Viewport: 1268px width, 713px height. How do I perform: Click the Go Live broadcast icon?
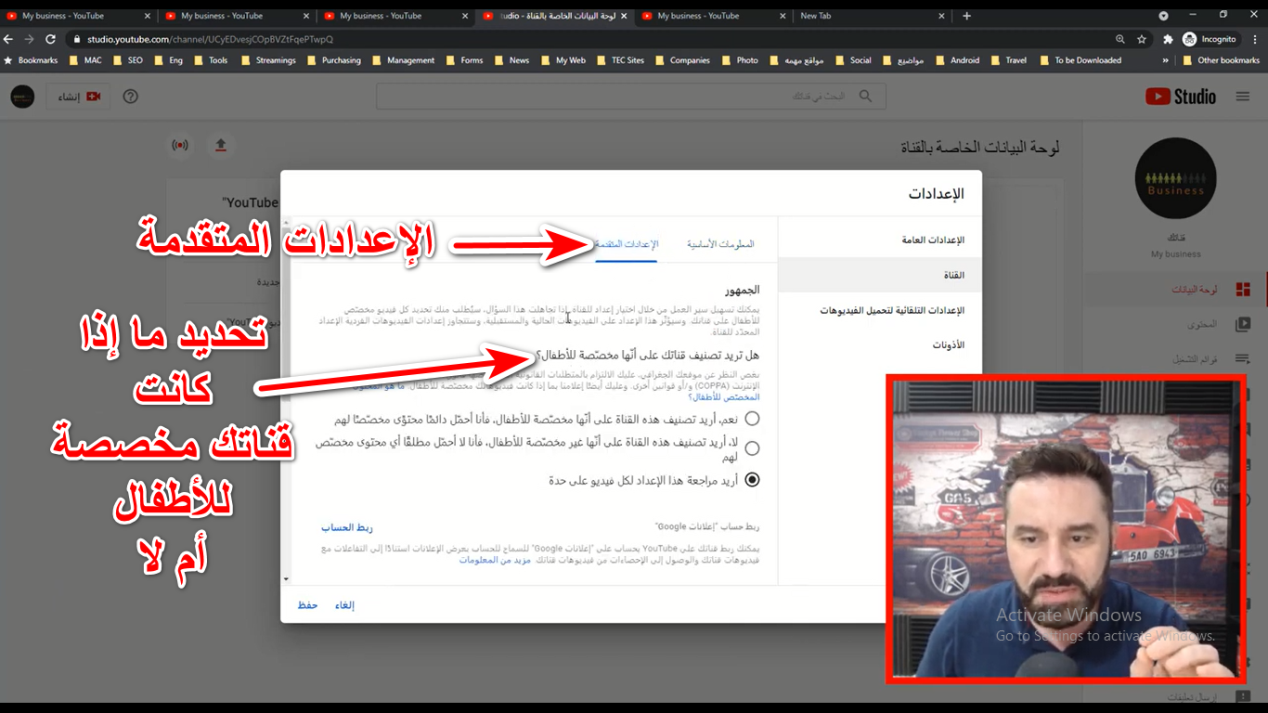180,146
